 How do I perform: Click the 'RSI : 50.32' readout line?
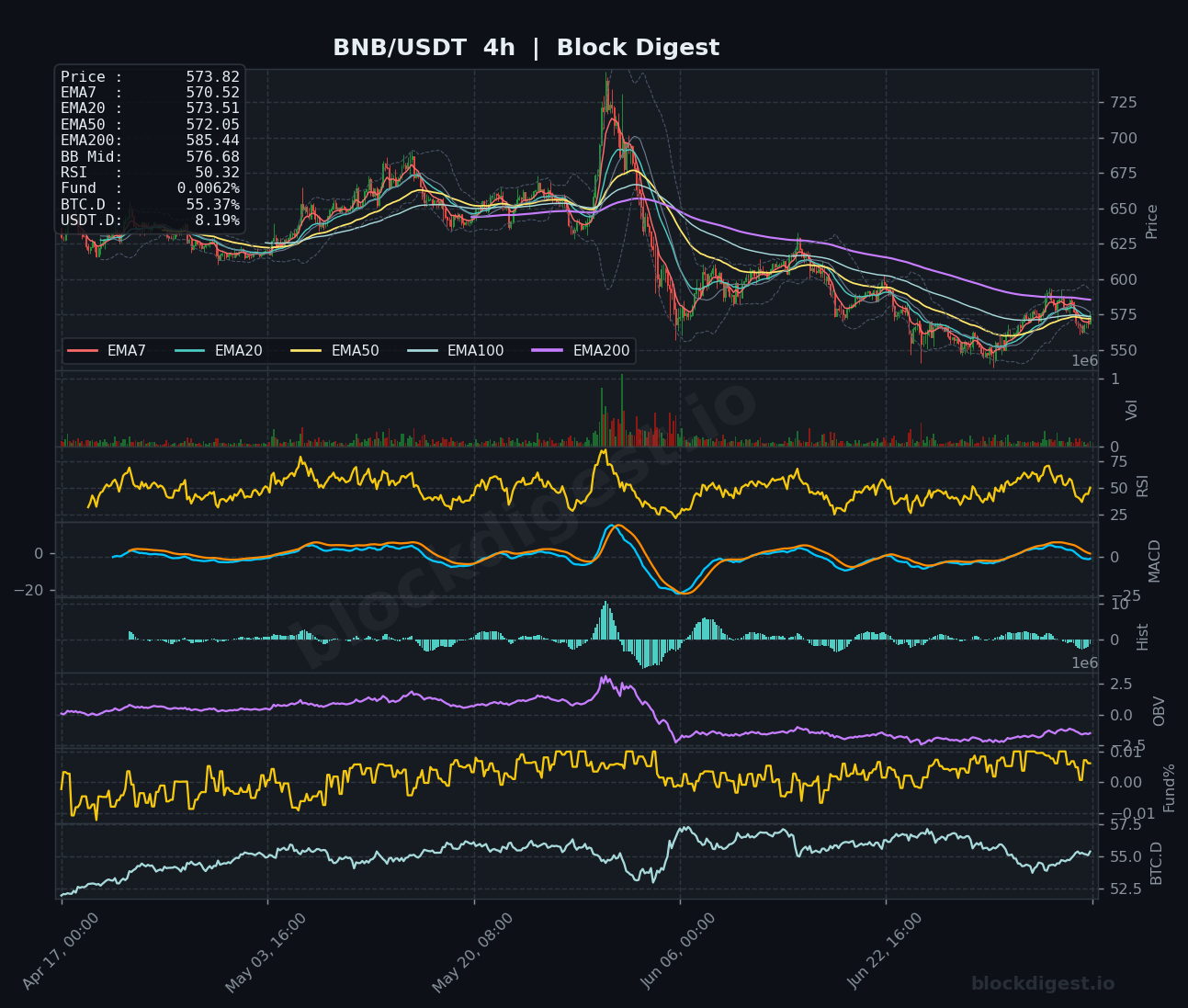pos(150,173)
